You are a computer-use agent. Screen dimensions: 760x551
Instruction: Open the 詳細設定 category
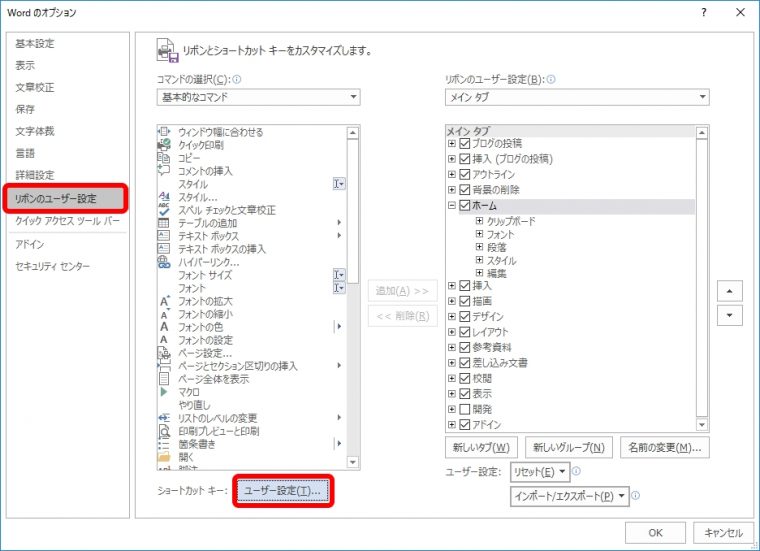pos(35,175)
